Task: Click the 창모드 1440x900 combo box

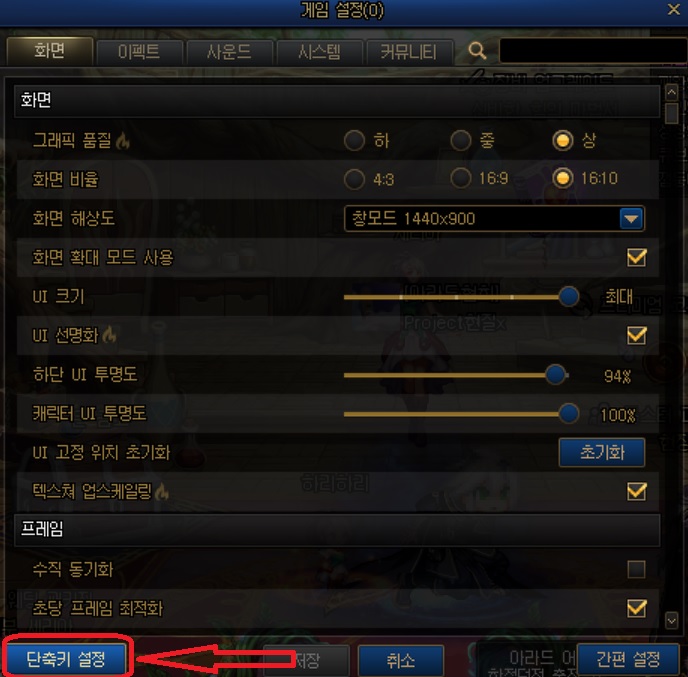Action: pyautogui.click(x=494, y=219)
